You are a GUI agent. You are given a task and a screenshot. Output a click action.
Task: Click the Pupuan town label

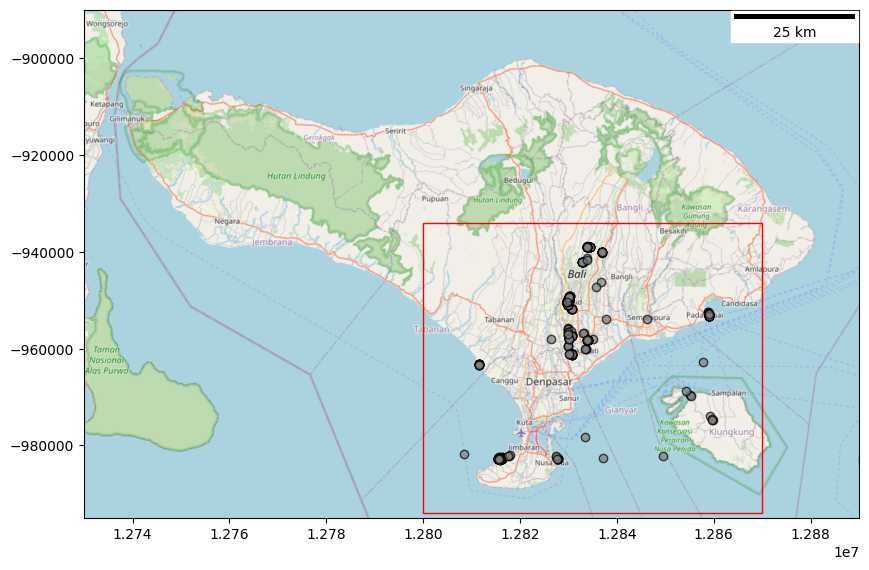pos(435,198)
